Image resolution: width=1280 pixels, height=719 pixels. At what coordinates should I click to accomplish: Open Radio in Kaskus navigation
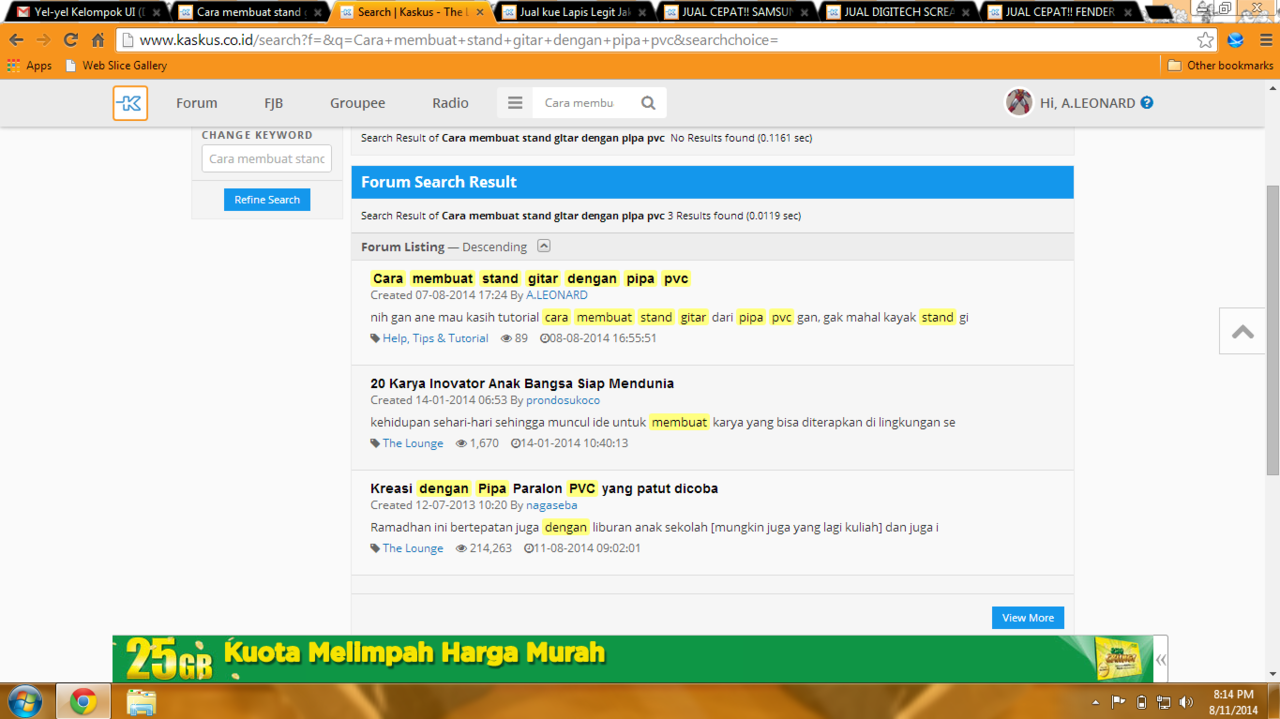tap(450, 103)
